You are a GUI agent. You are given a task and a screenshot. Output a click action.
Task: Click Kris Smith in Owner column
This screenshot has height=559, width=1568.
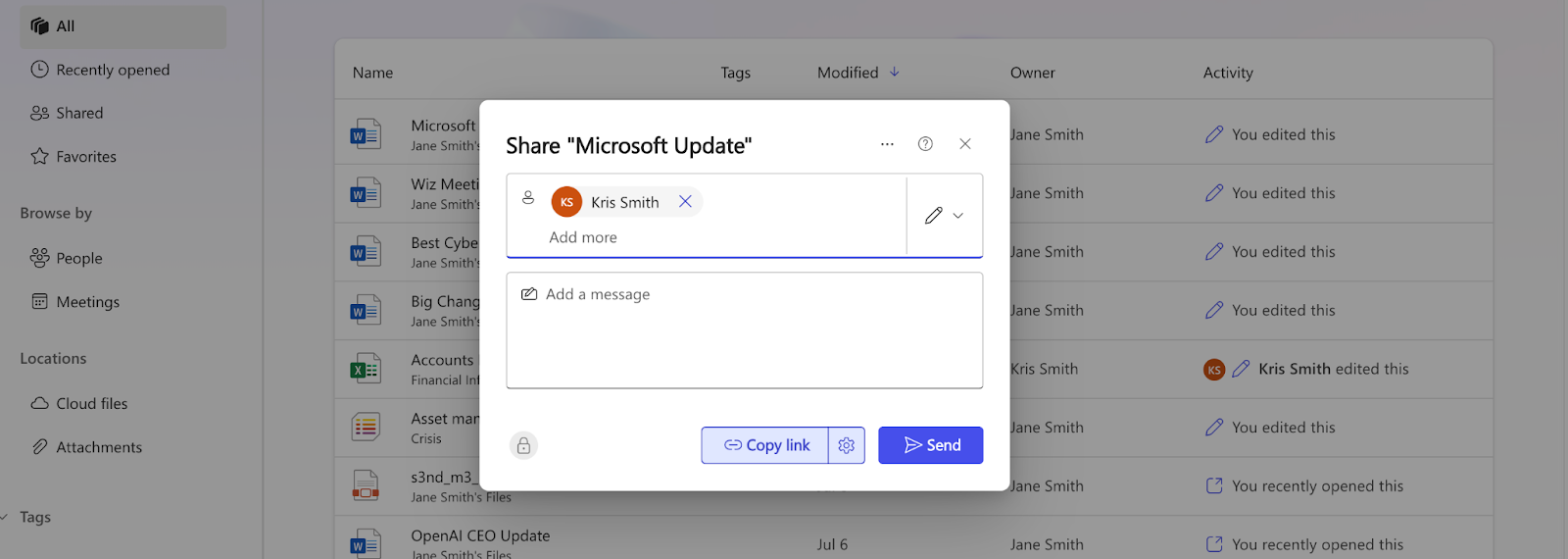(x=1044, y=369)
